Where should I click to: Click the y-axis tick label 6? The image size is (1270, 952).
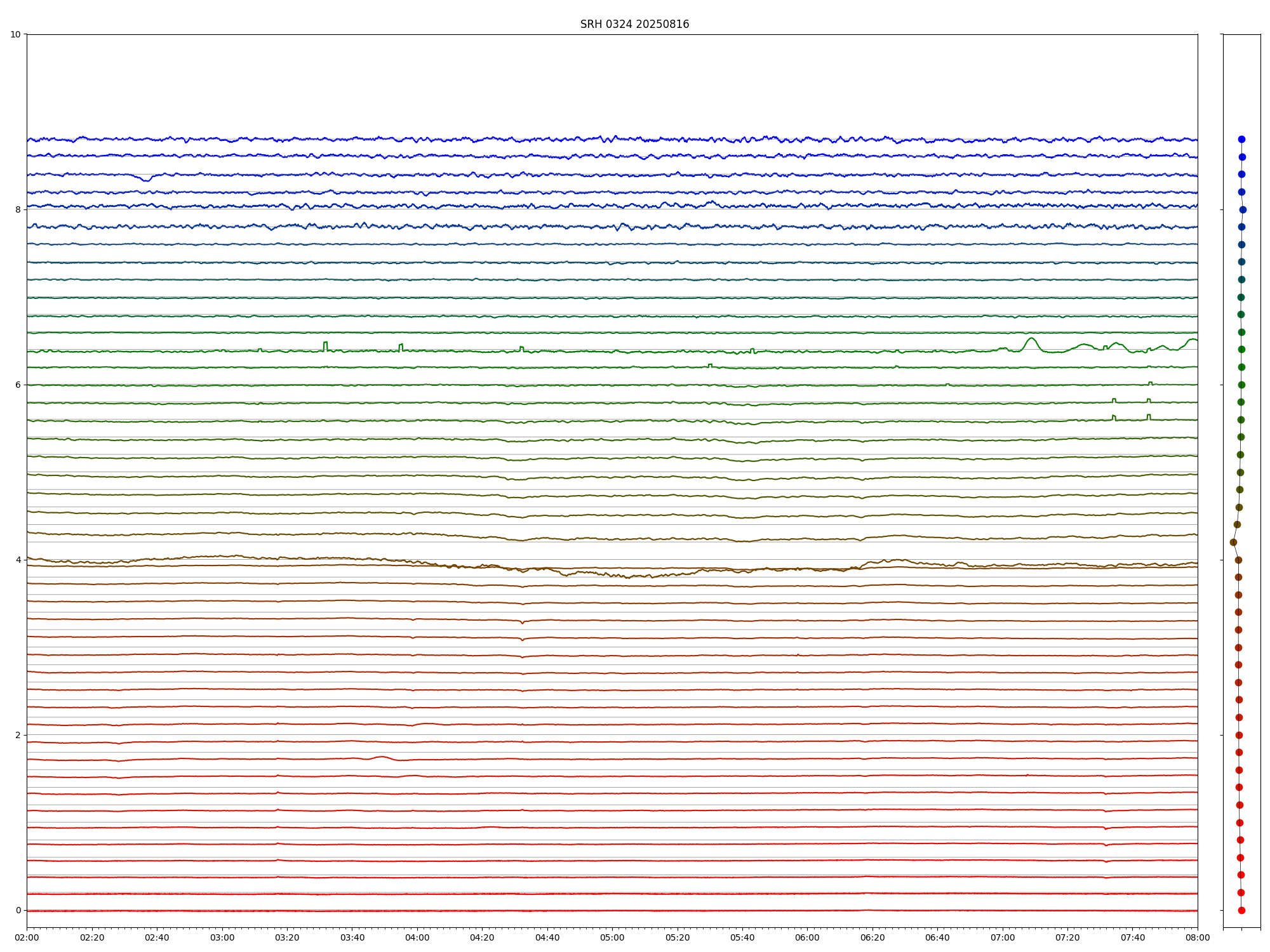tap(18, 385)
